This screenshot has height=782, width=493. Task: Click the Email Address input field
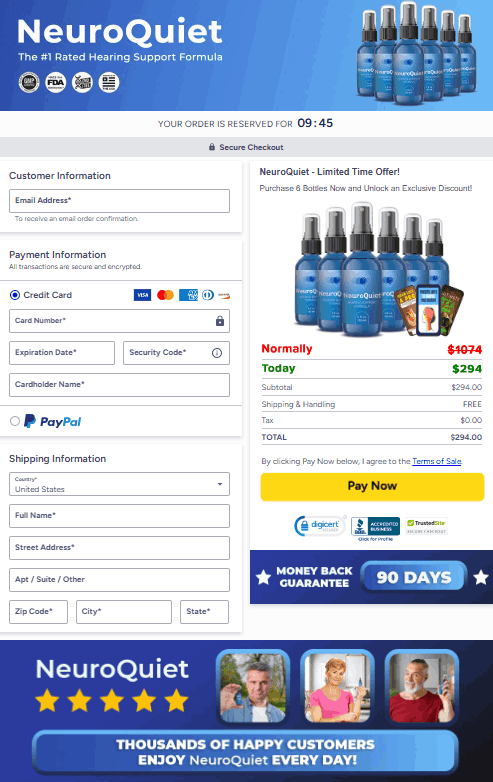(119, 201)
